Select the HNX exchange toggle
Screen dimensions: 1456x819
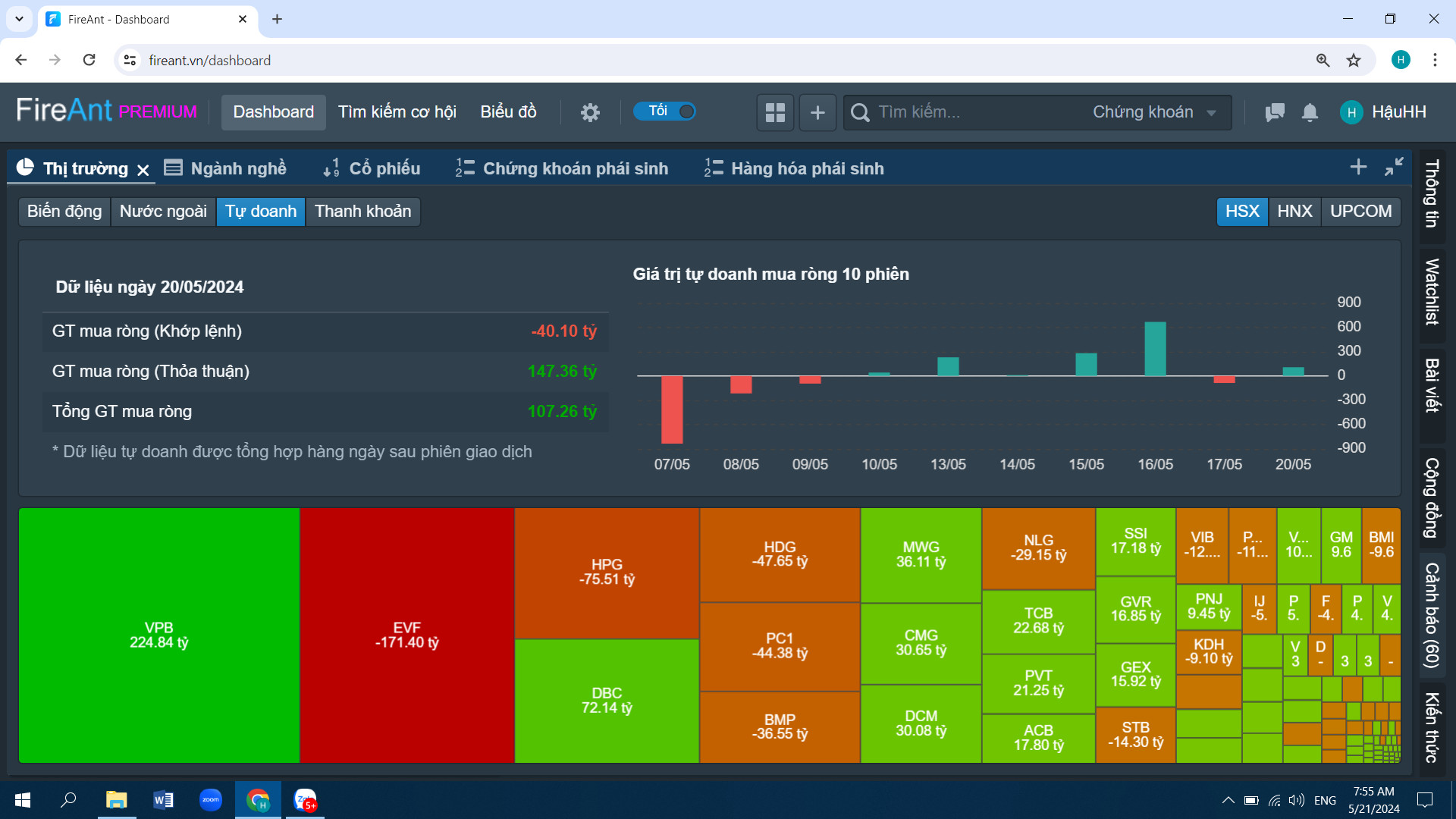tap(1294, 211)
